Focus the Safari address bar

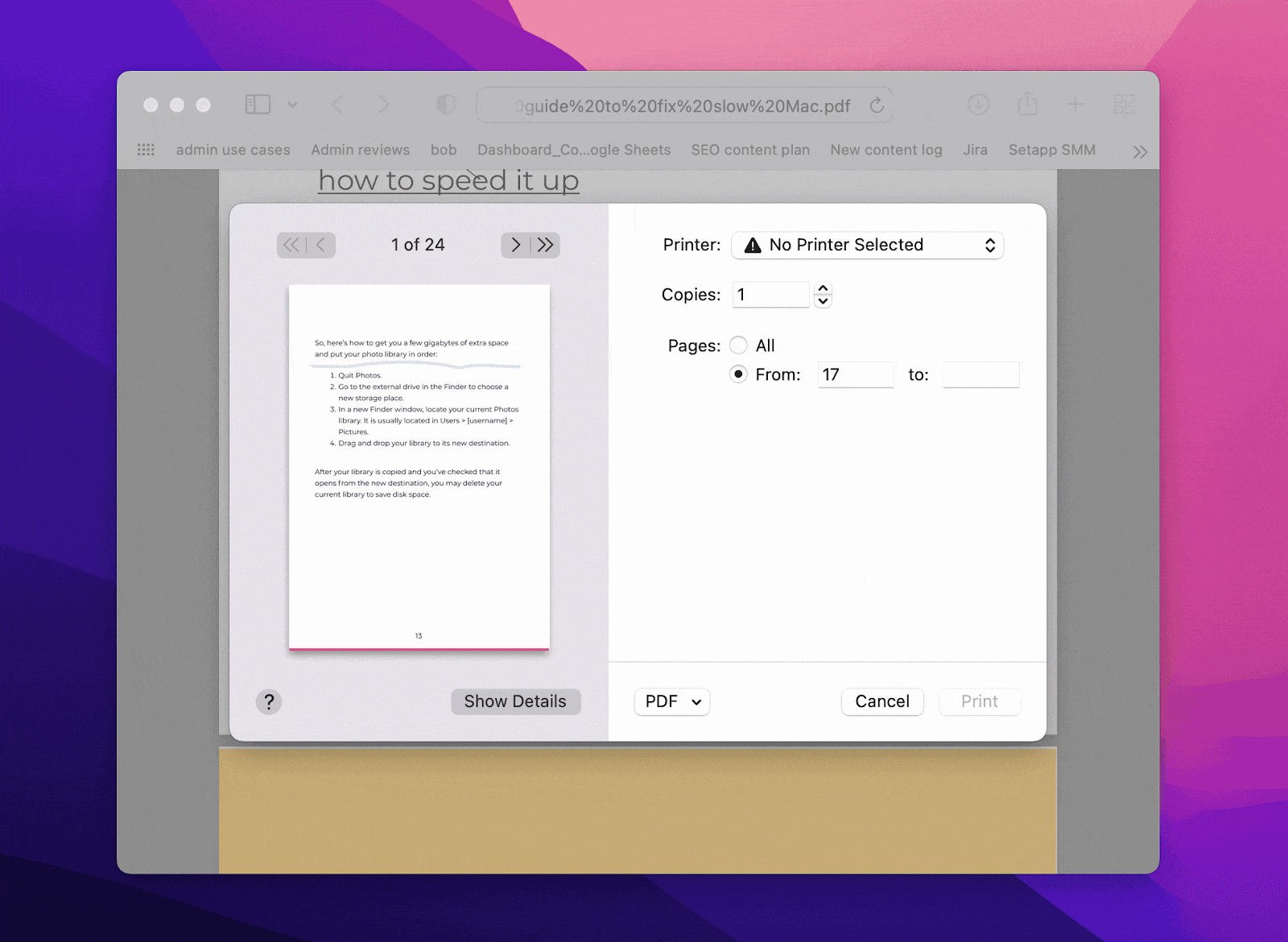tap(684, 105)
